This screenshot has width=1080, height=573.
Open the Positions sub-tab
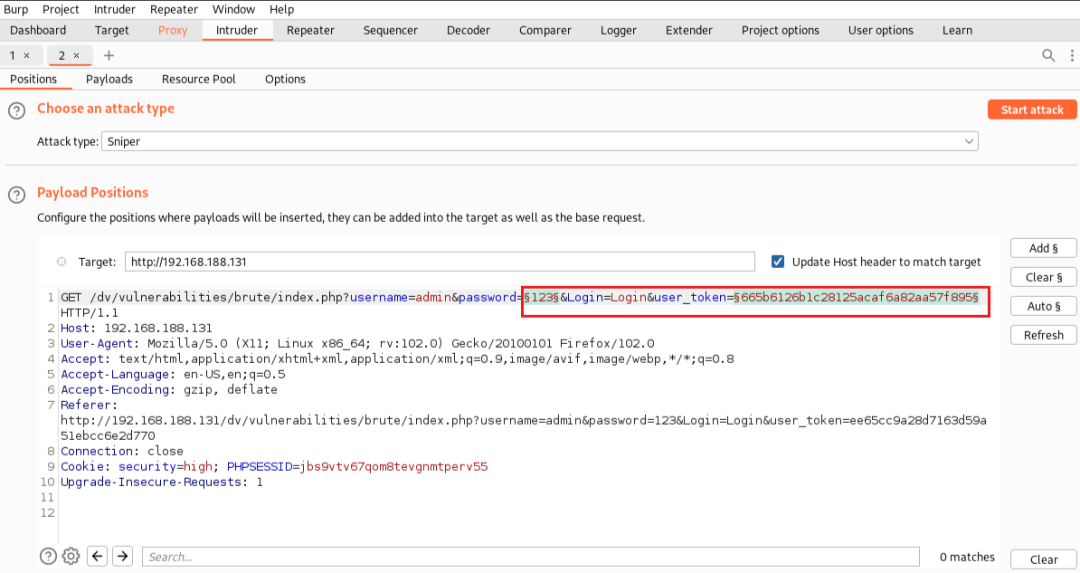pyautogui.click(x=33, y=79)
